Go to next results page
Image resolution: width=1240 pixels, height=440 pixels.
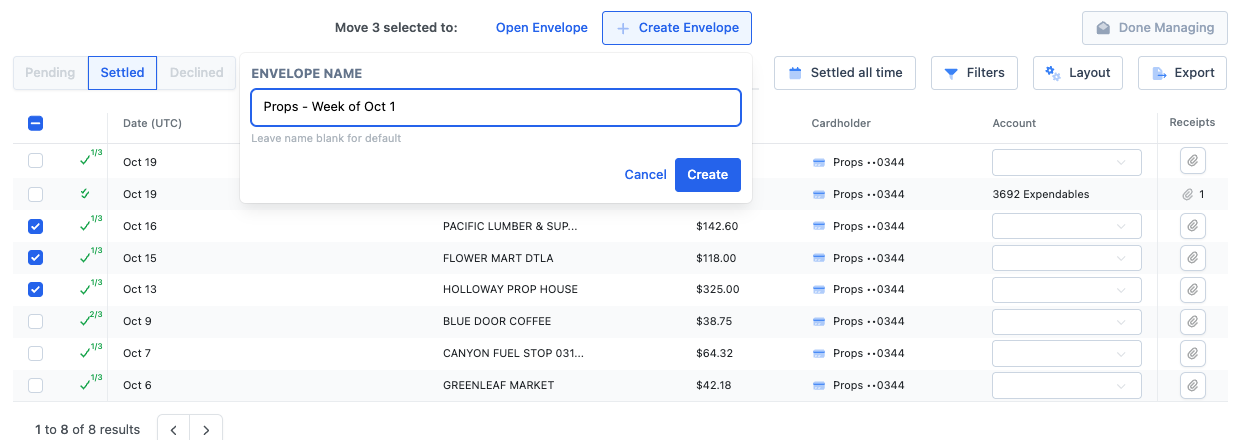click(x=206, y=430)
